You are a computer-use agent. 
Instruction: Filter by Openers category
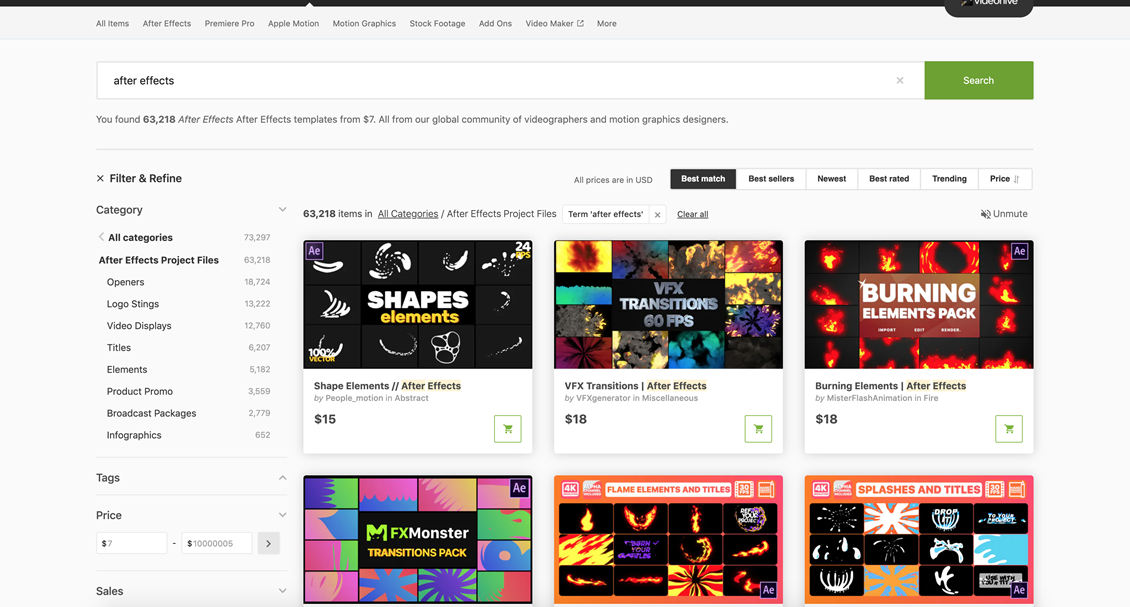pos(125,282)
